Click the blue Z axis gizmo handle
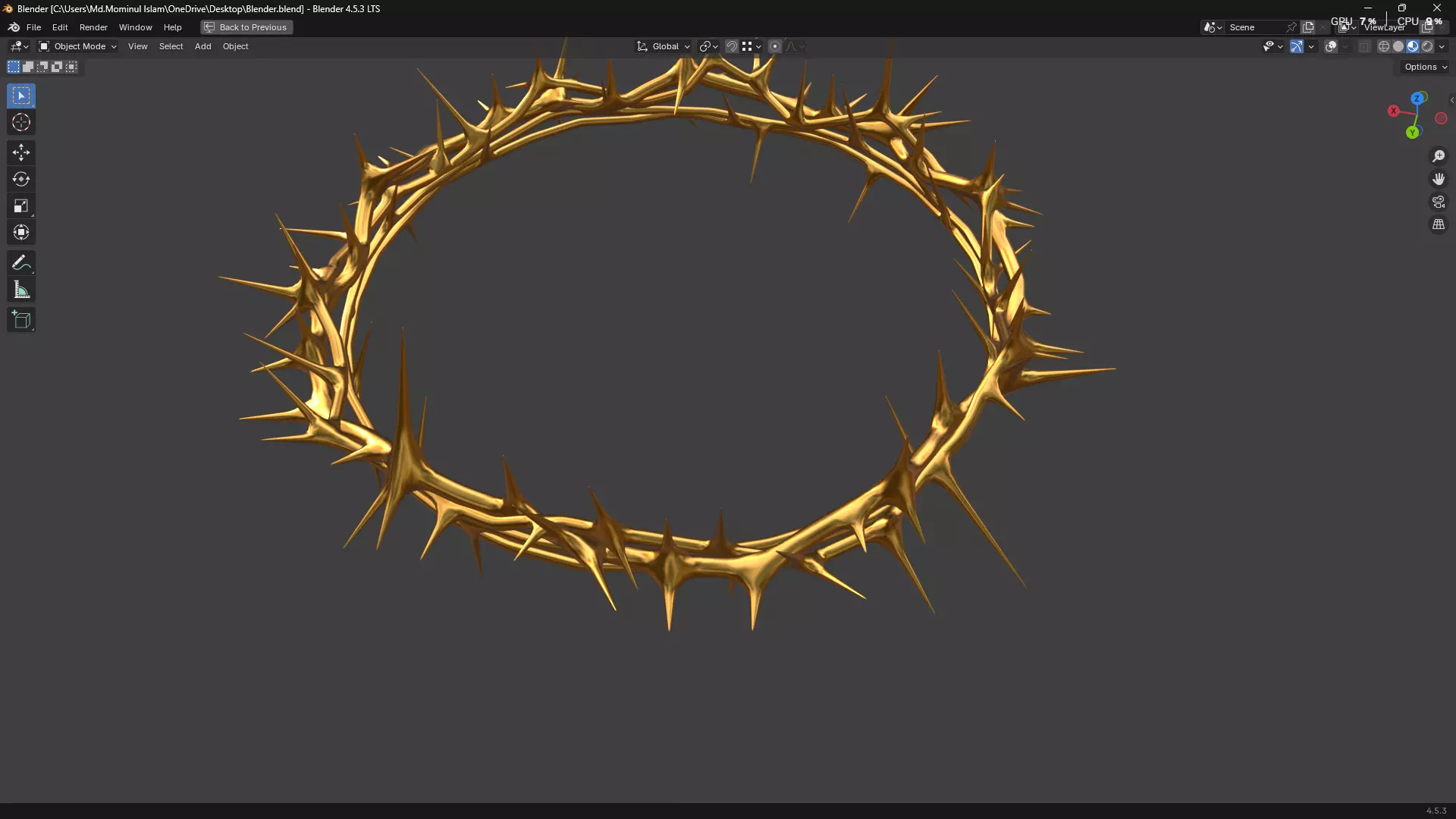The height and width of the screenshot is (819, 1456). click(x=1417, y=99)
